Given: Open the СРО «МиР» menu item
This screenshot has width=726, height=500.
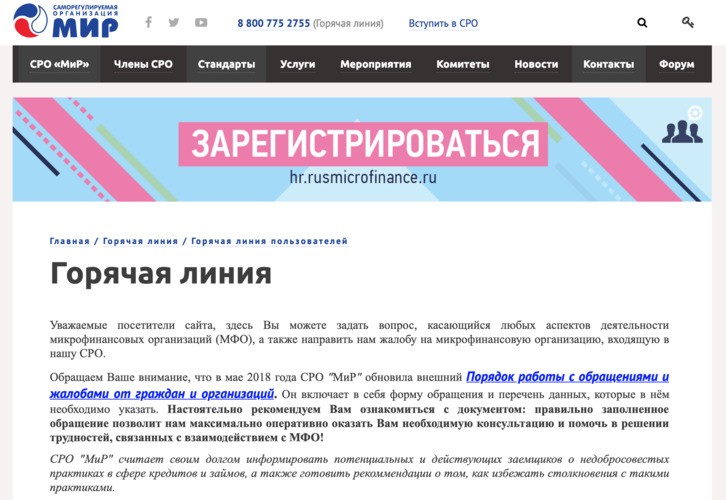Looking at the screenshot, I should coord(60,64).
